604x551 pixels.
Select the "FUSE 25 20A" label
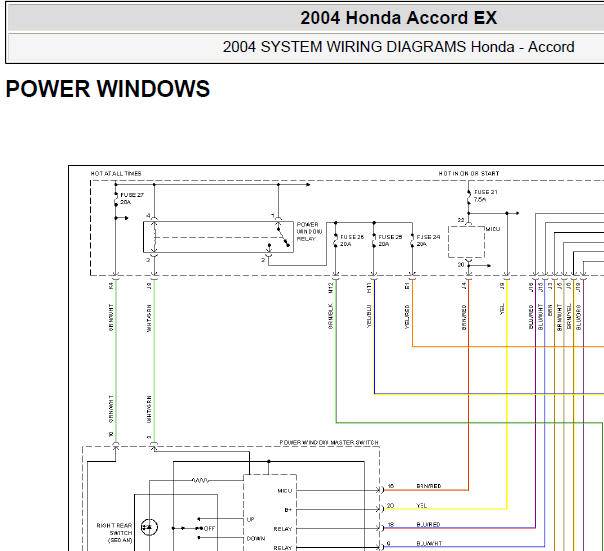390,241
